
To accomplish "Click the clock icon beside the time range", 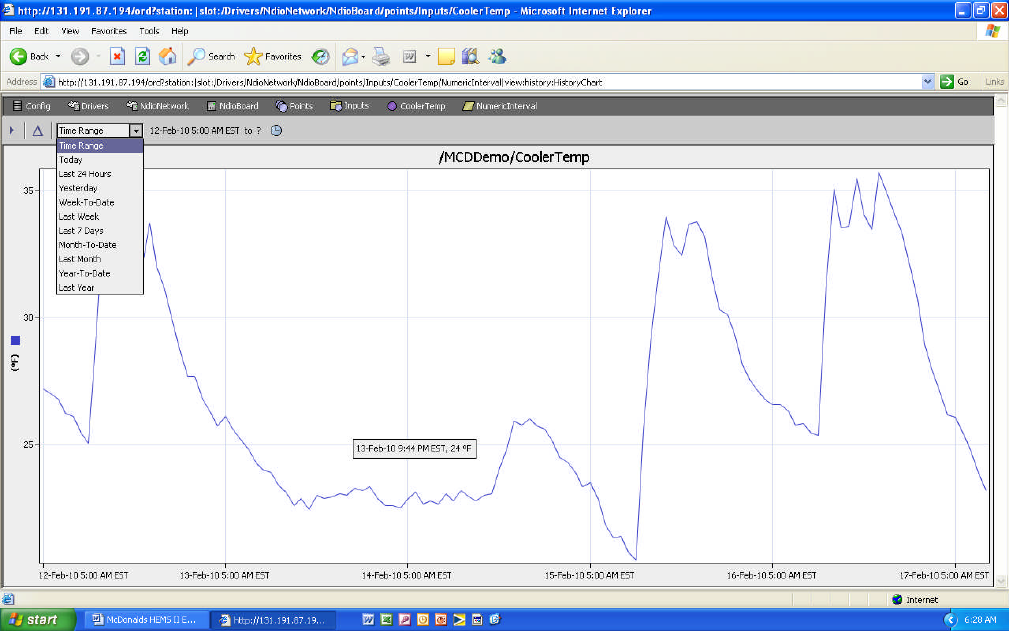I will point(277,130).
